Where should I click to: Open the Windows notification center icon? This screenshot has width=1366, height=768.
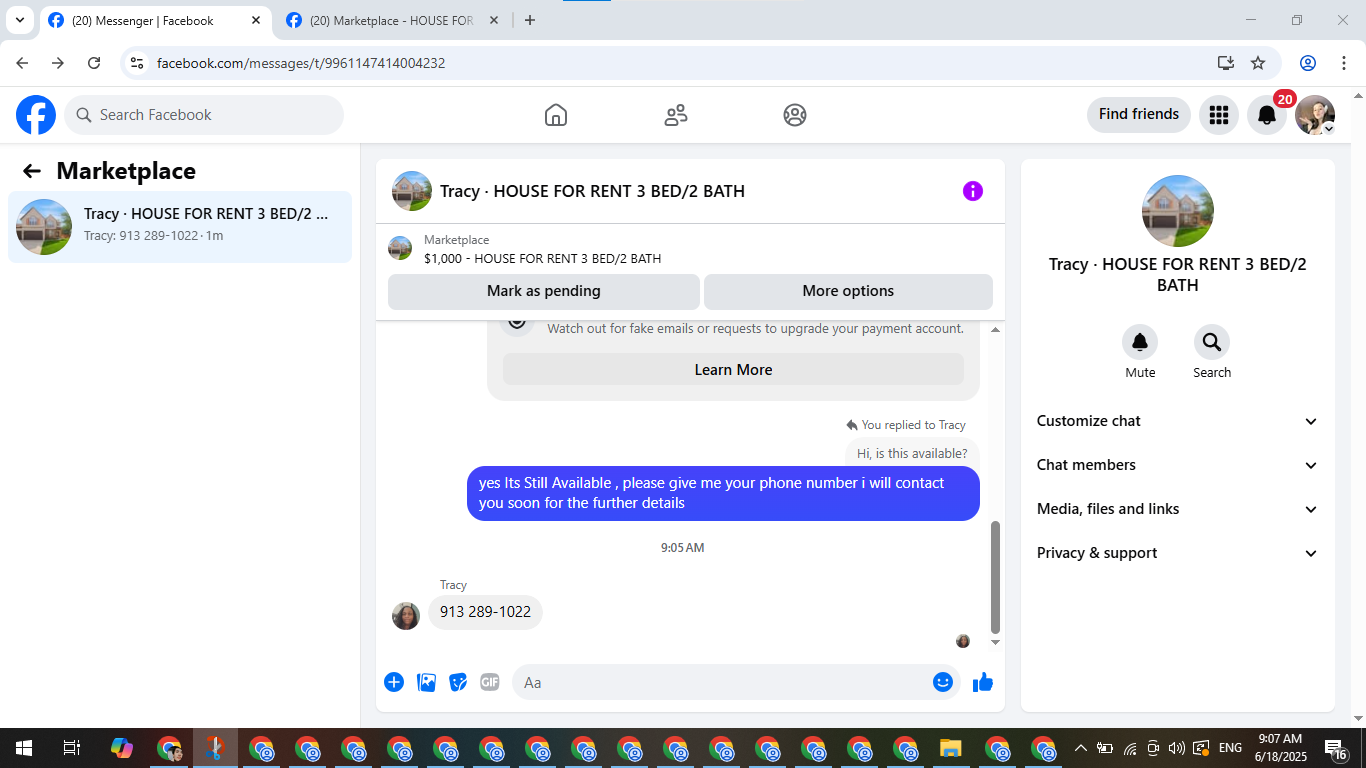1335,748
